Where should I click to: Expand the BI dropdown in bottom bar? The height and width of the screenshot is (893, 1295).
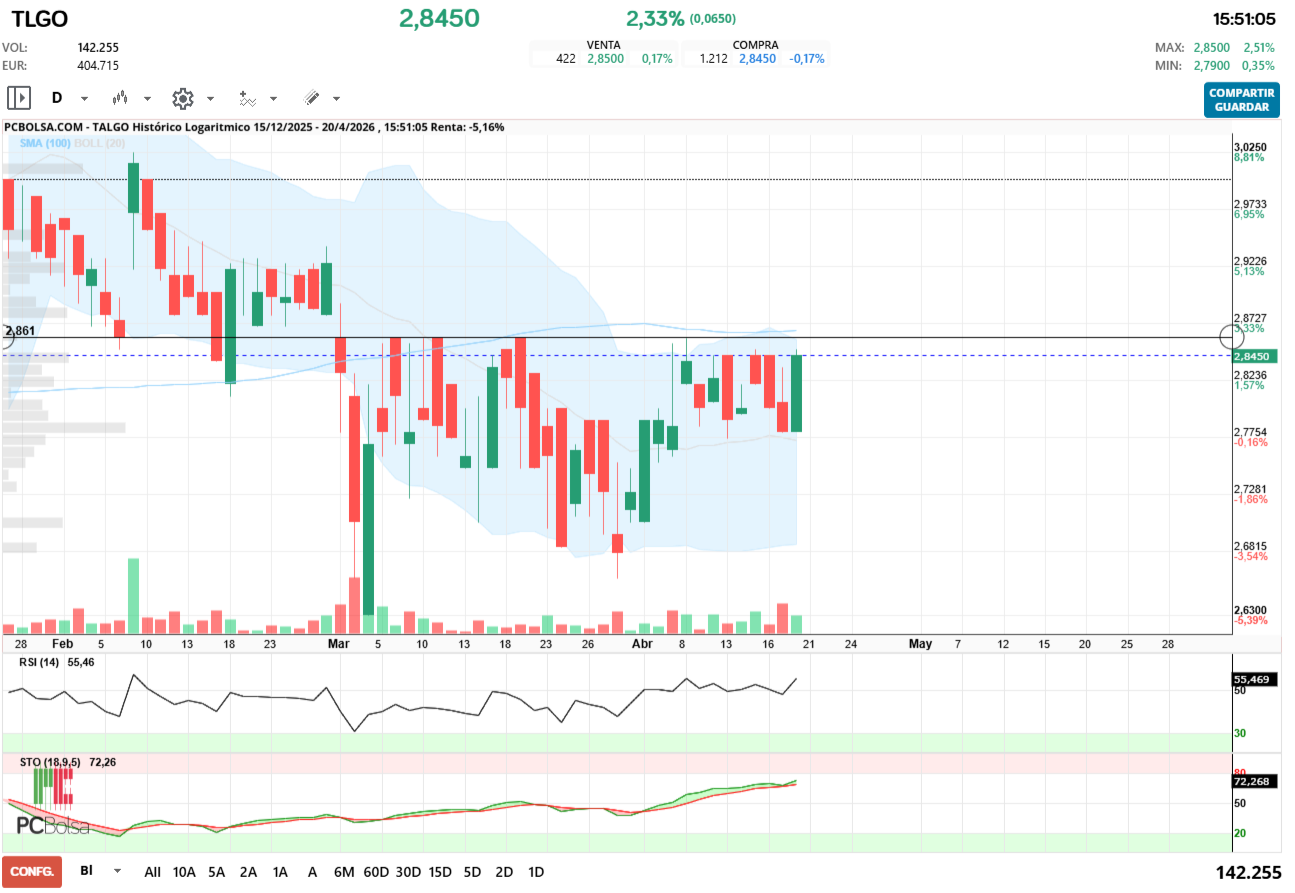(x=118, y=871)
